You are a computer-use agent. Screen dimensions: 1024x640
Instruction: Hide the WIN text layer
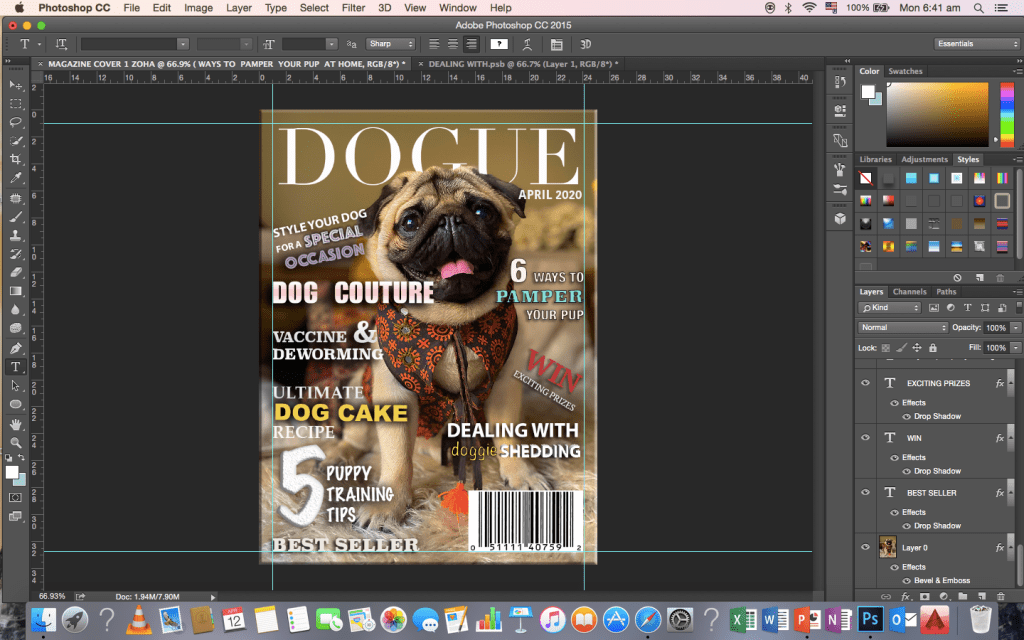(866, 438)
